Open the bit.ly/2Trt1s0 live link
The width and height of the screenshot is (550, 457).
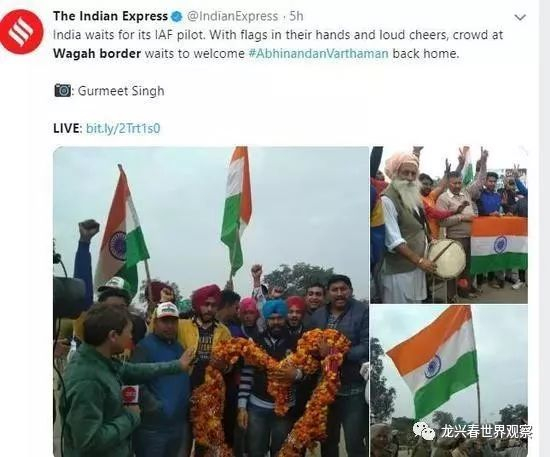pyautogui.click(x=123, y=128)
